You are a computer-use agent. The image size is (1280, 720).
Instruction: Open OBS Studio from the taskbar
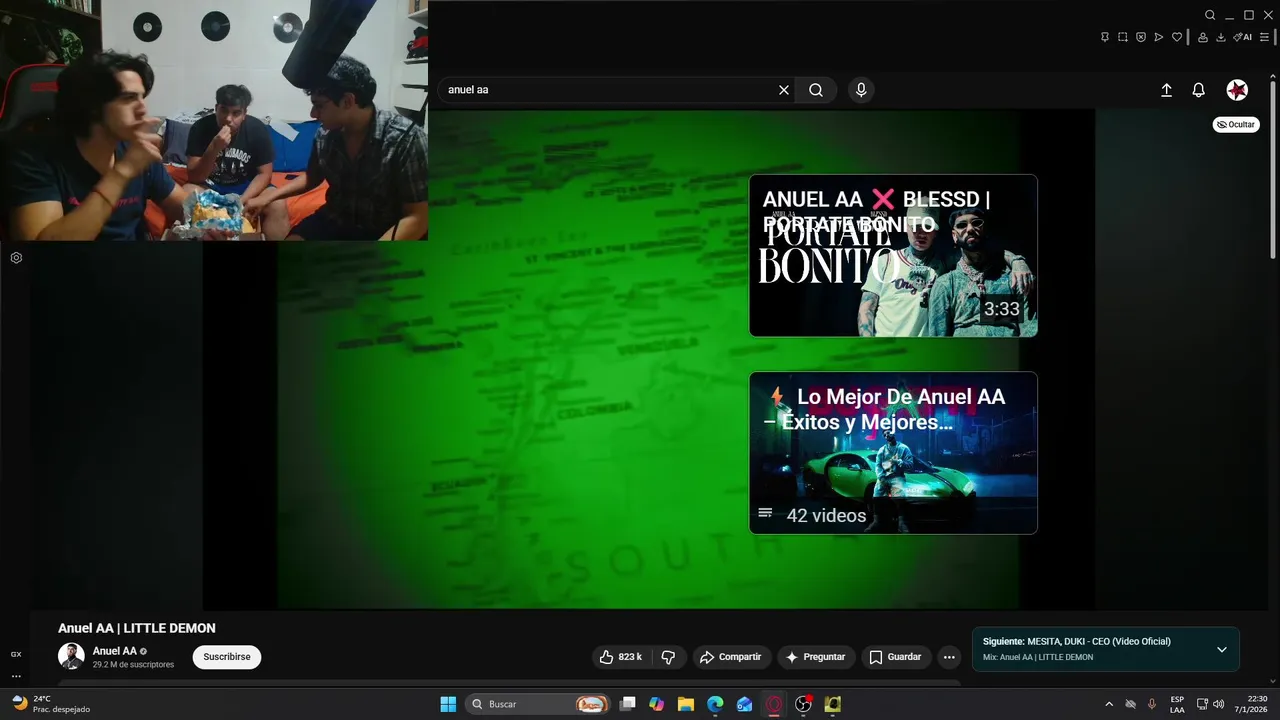click(803, 704)
